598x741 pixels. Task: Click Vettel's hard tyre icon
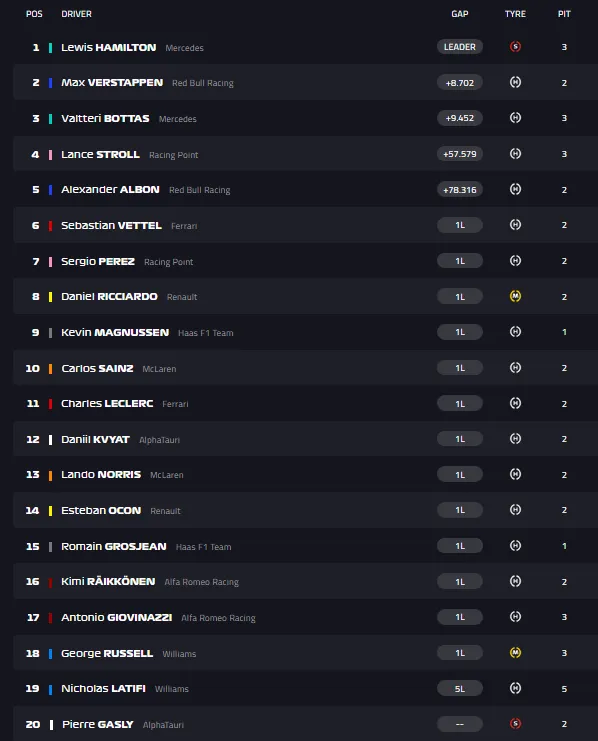pyautogui.click(x=515, y=225)
